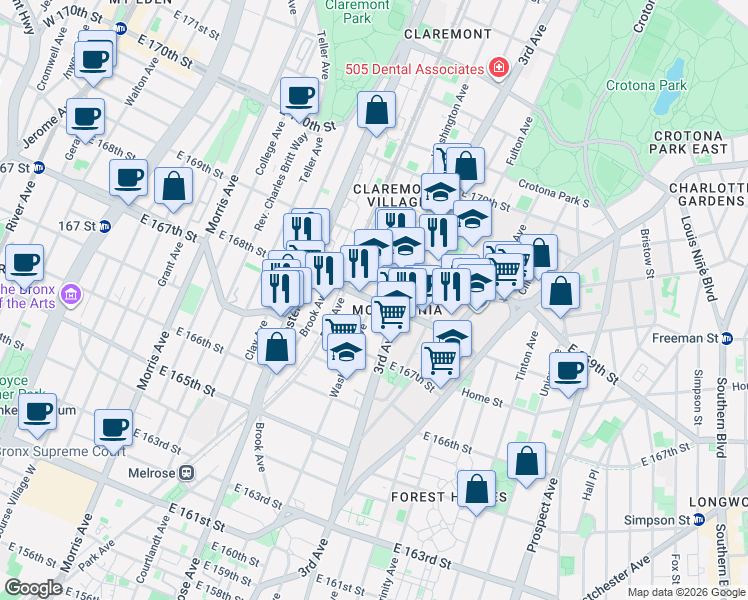
Task: Open the 505 Dental Associates medical pin
Action: (x=499, y=68)
